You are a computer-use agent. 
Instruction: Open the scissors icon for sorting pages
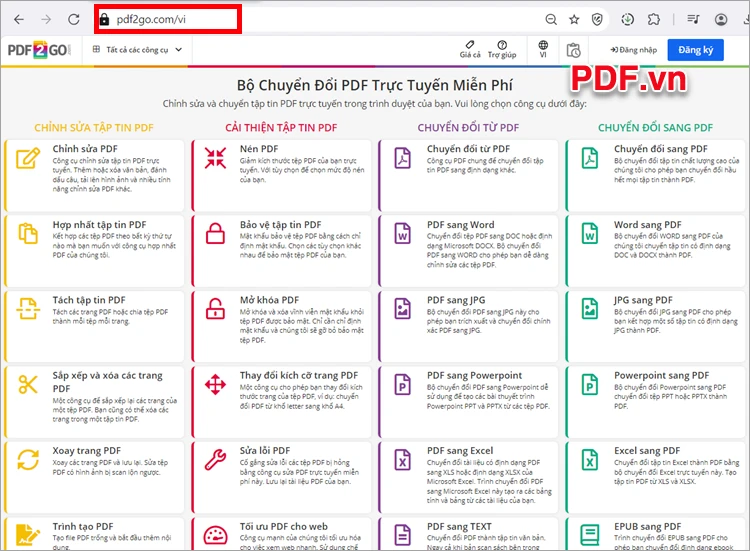tap(28, 384)
